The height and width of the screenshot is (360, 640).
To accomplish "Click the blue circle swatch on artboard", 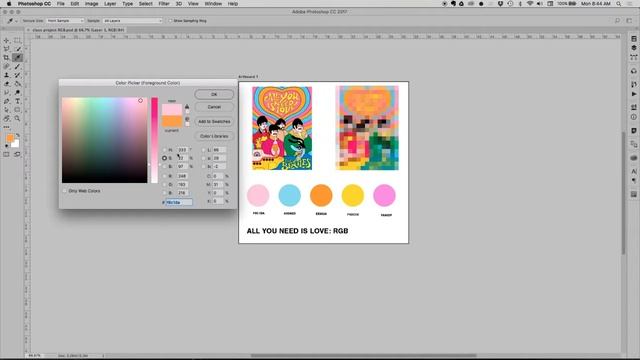I will (x=289, y=195).
